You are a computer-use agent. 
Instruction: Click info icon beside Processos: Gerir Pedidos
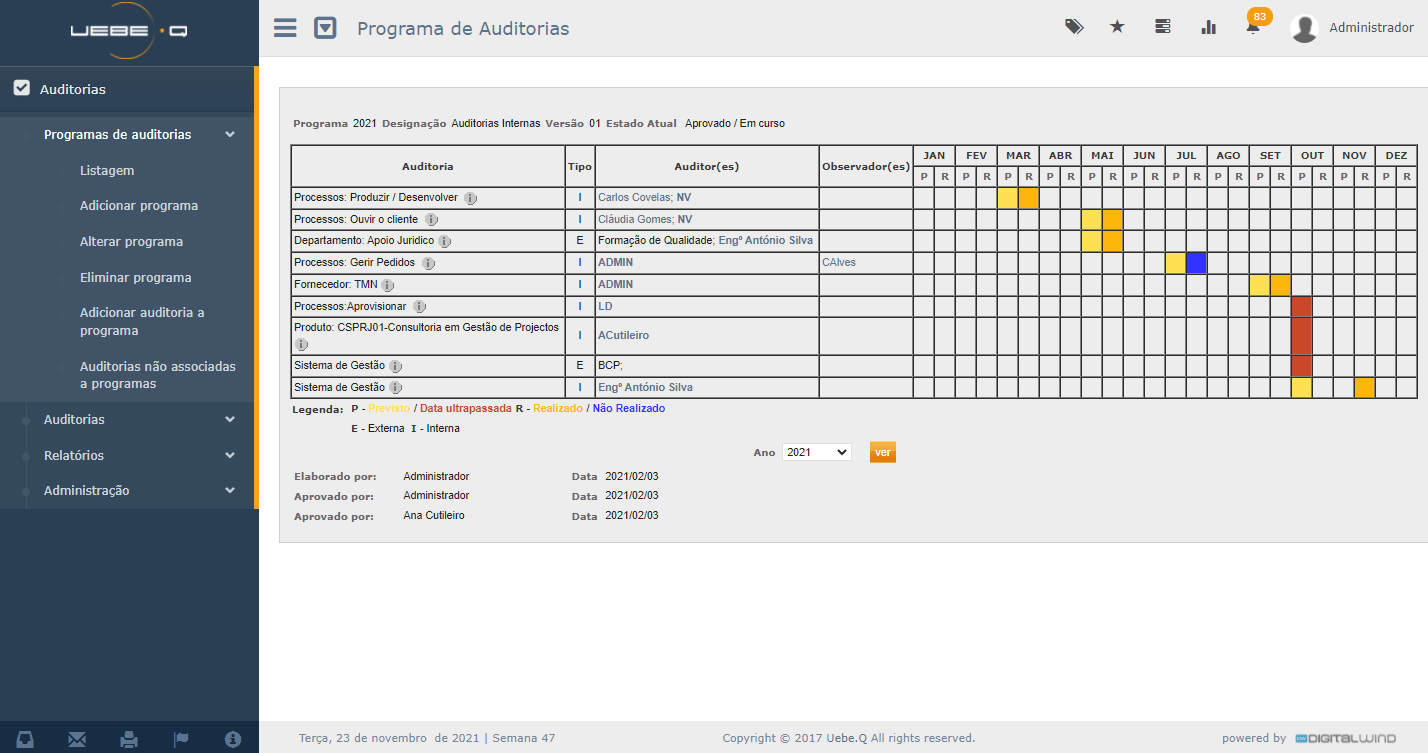(x=428, y=263)
